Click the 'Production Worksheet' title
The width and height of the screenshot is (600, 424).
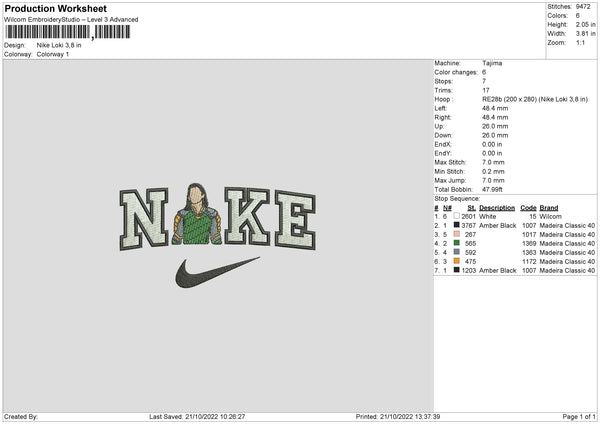pos(55,8)
